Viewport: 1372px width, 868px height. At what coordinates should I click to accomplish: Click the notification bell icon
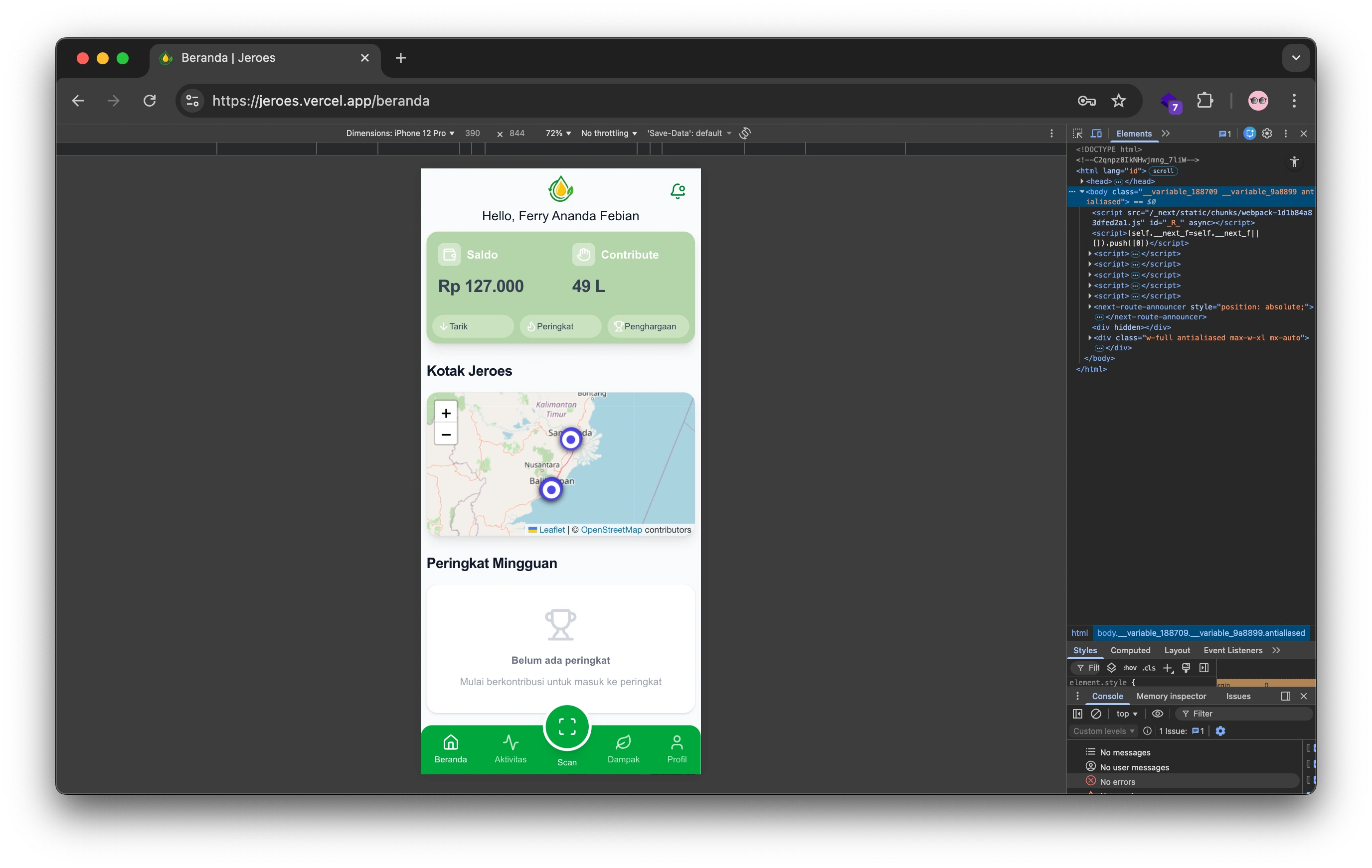pyautogui.click(x=678, y=191)
